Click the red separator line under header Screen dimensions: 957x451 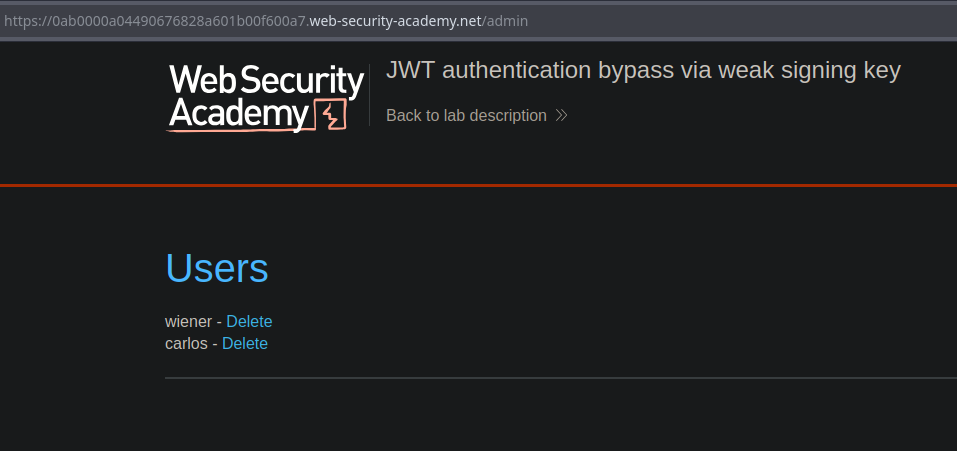click(478, 186)
